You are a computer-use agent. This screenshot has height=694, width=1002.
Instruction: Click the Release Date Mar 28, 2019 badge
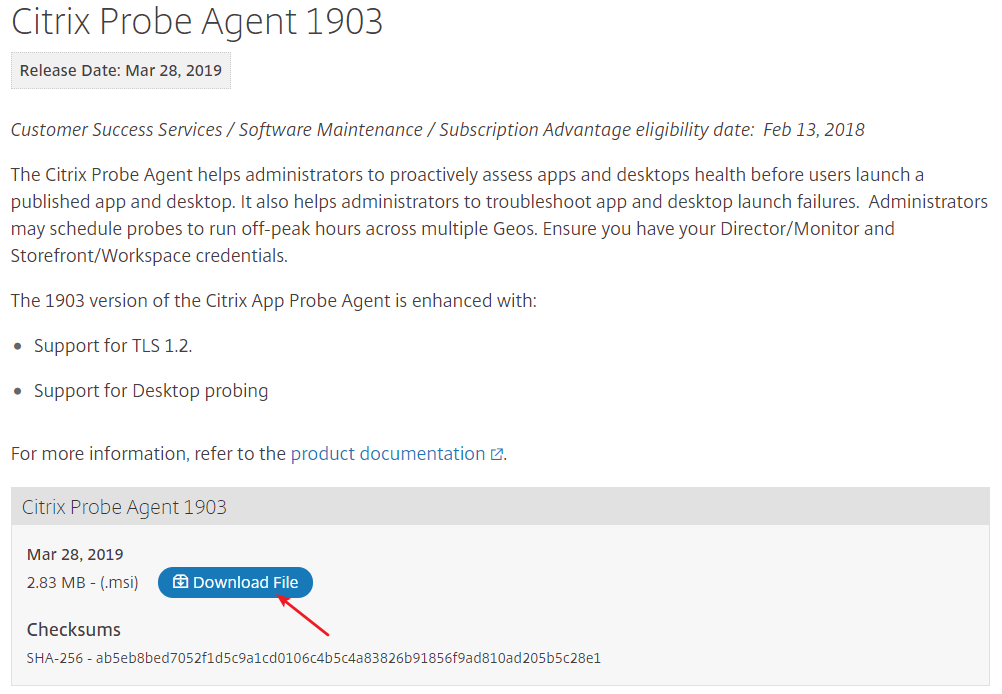(120, 71)
